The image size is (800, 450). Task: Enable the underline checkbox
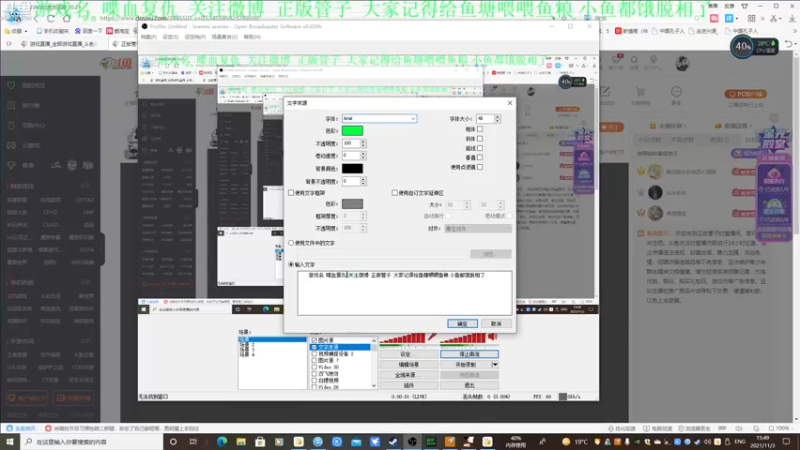tap(480, 148)
